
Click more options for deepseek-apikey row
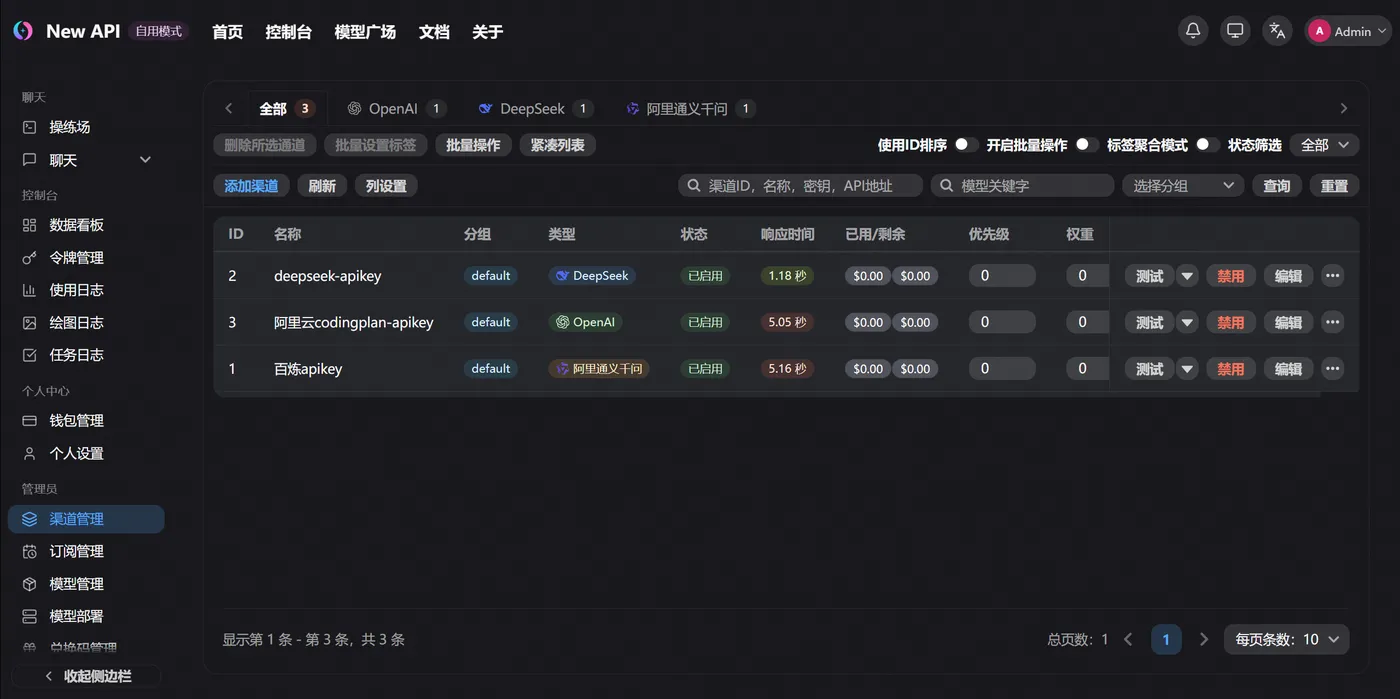[x=1332, y=276]
